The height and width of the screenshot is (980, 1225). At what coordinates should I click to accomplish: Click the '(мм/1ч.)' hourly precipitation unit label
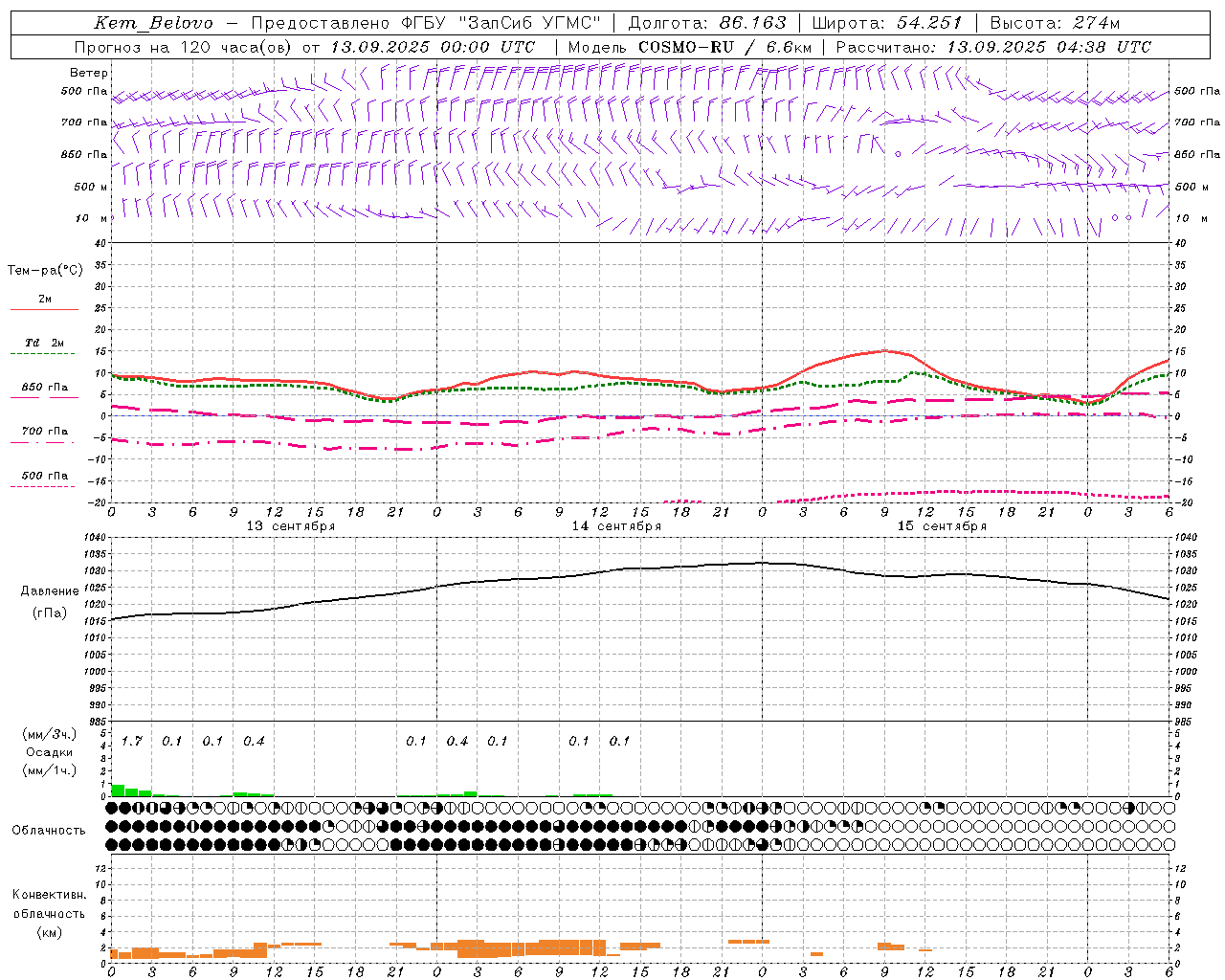49,769
